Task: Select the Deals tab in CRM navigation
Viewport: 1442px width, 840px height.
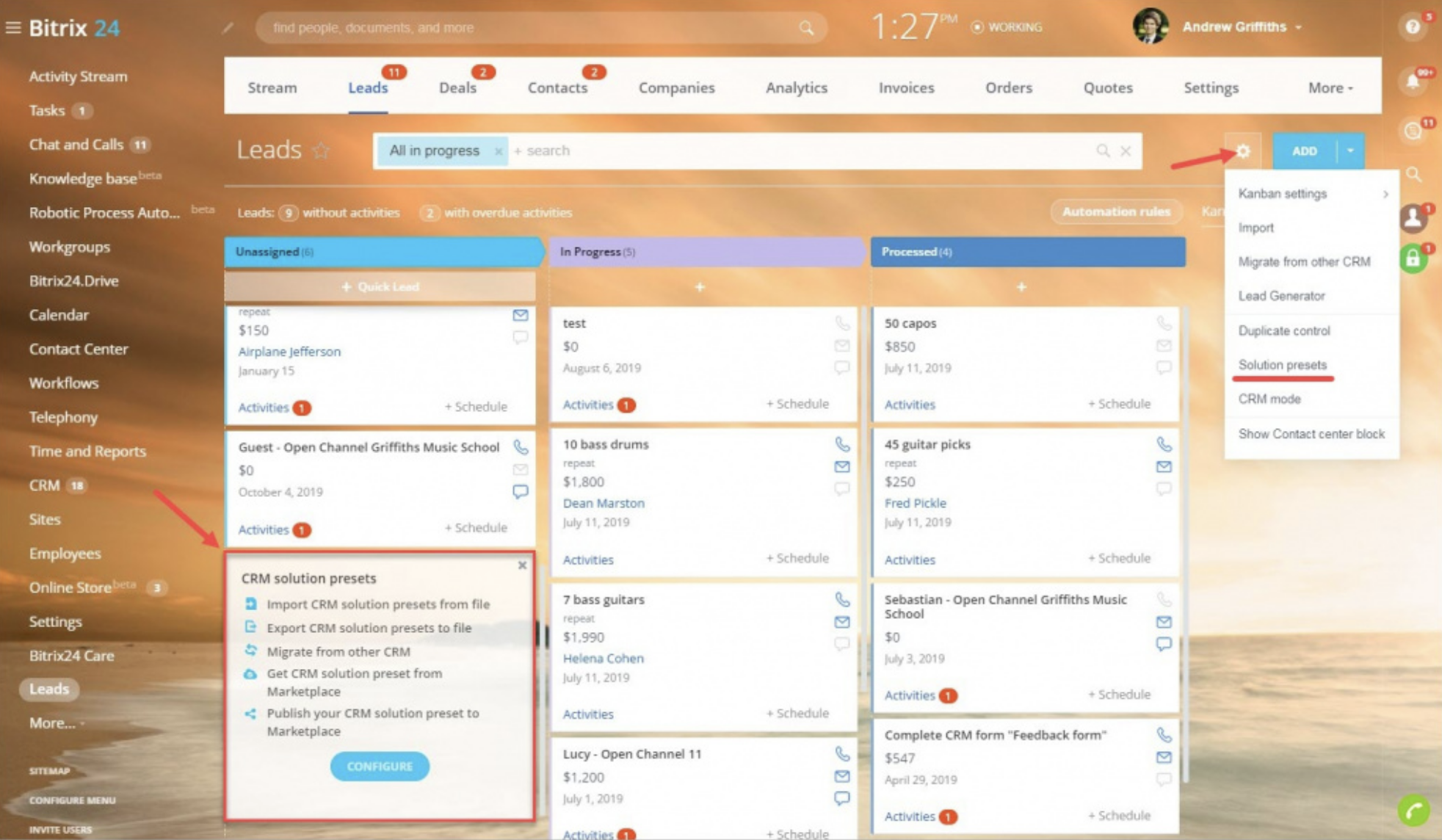Action: [x=457, y=88]
